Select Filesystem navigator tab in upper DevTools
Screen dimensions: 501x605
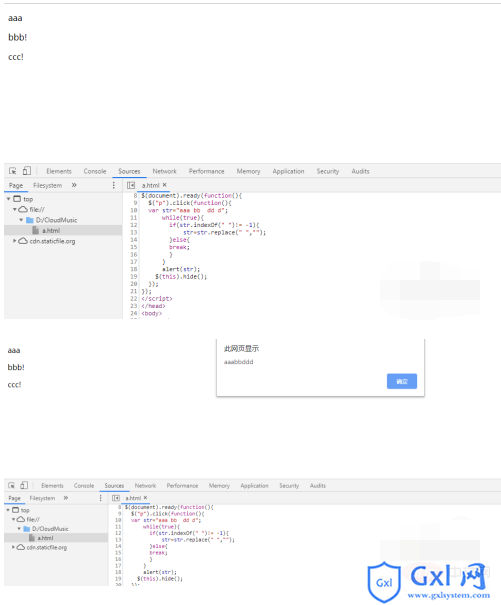47,186
